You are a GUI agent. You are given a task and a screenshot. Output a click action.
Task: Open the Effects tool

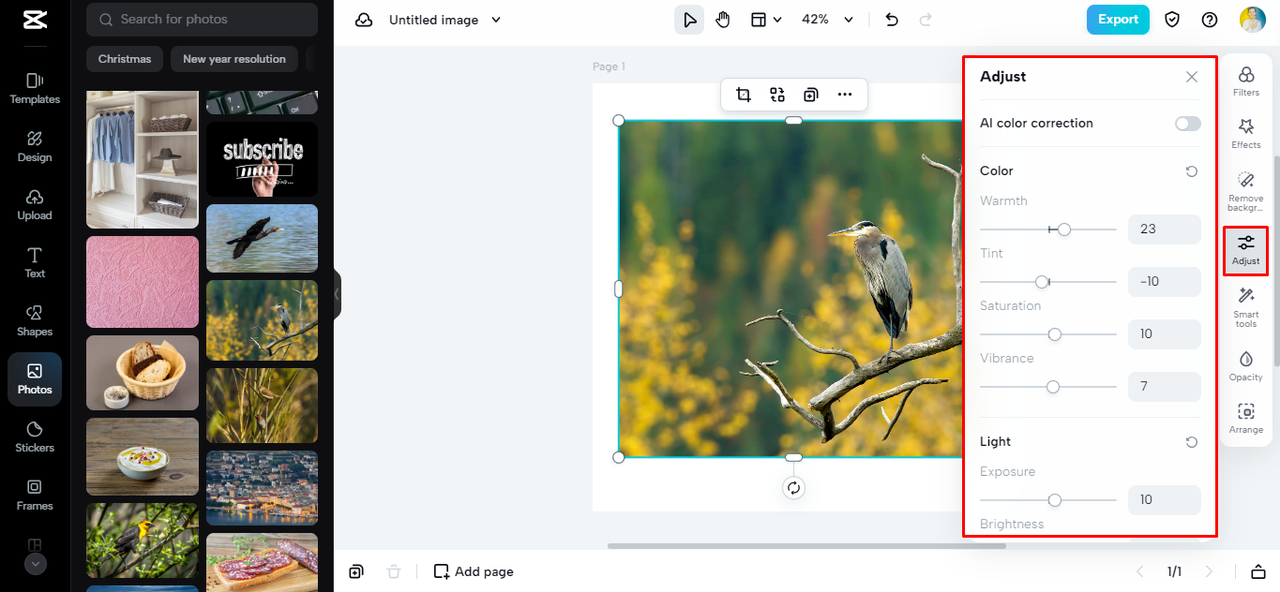(1246, 134)
